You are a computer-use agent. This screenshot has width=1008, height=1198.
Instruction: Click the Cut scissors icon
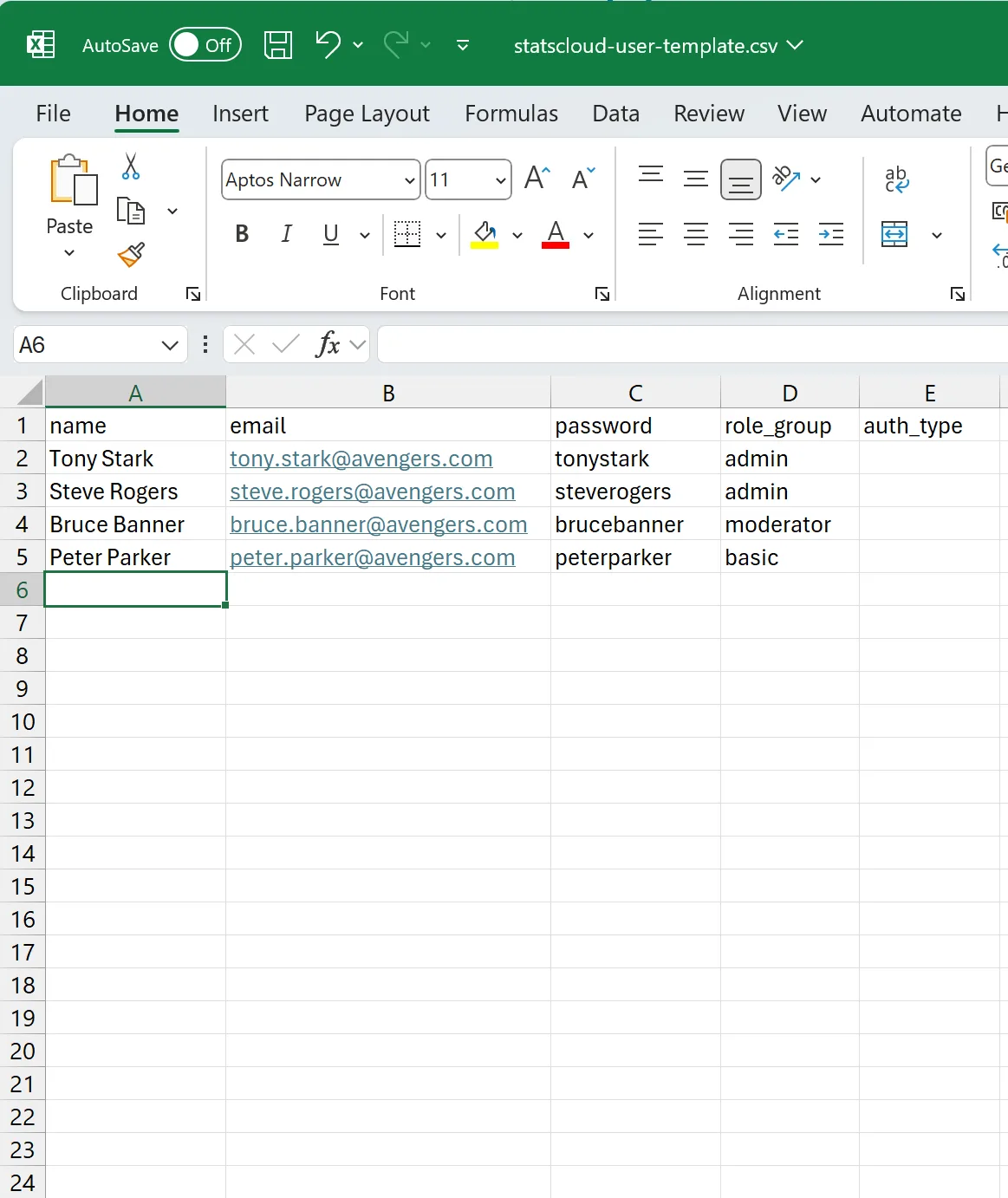(x=131, y=166)
